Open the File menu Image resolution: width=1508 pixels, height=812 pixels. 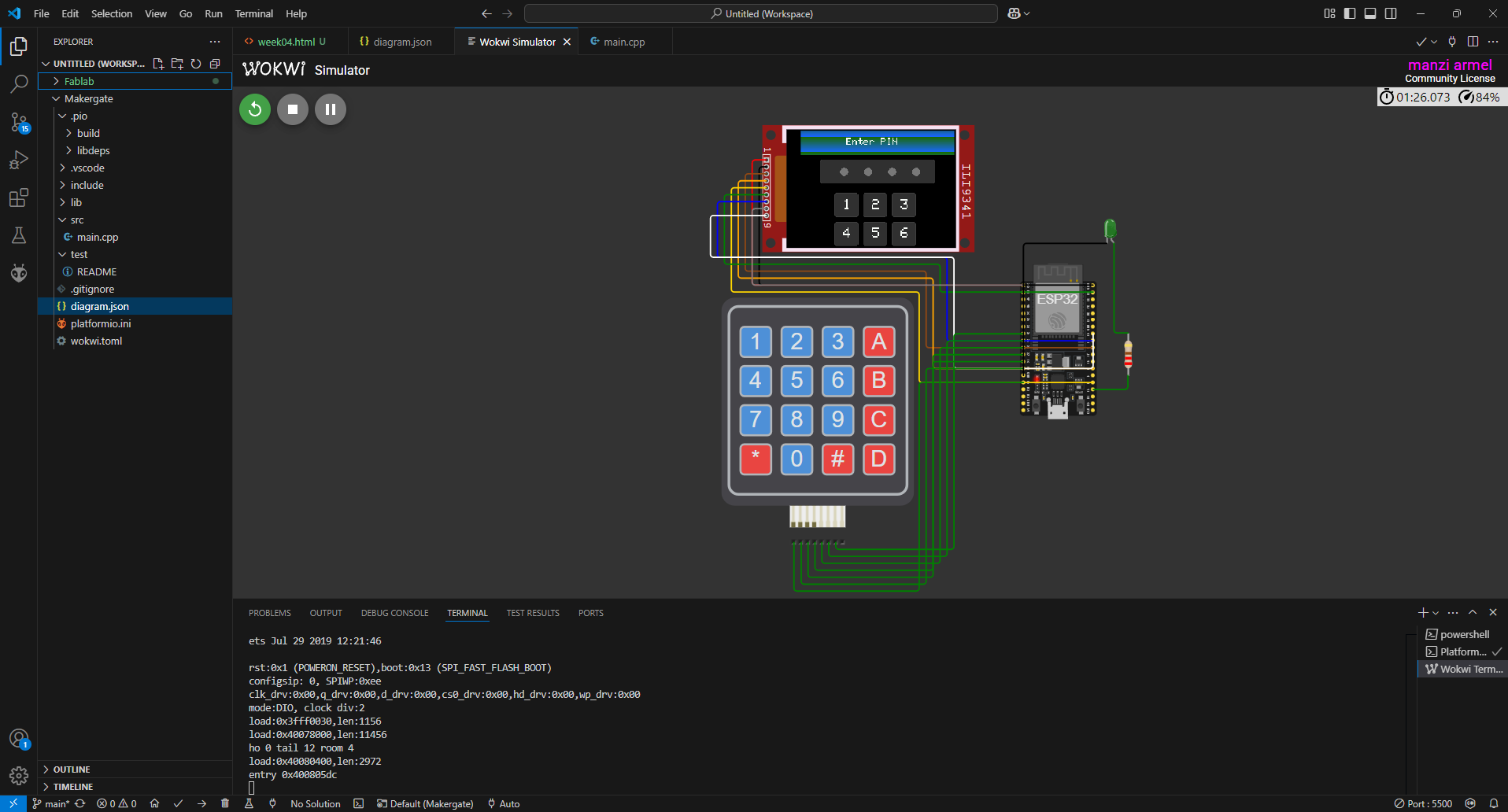click(42, 13)
